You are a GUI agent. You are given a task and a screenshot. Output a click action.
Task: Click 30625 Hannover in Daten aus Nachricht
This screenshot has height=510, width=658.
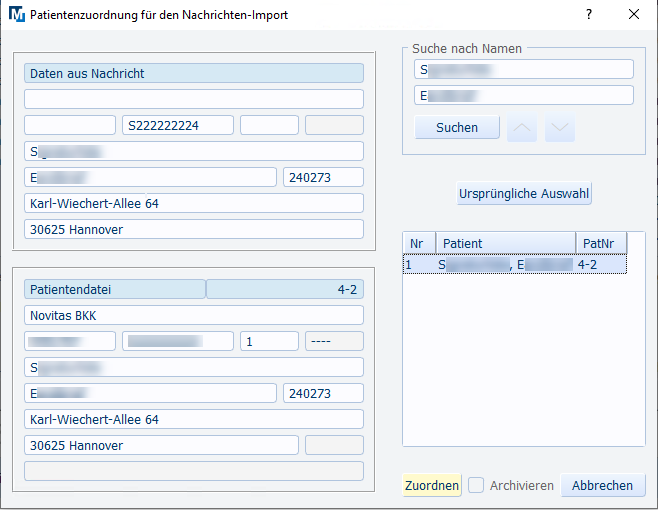coord(194,229)
